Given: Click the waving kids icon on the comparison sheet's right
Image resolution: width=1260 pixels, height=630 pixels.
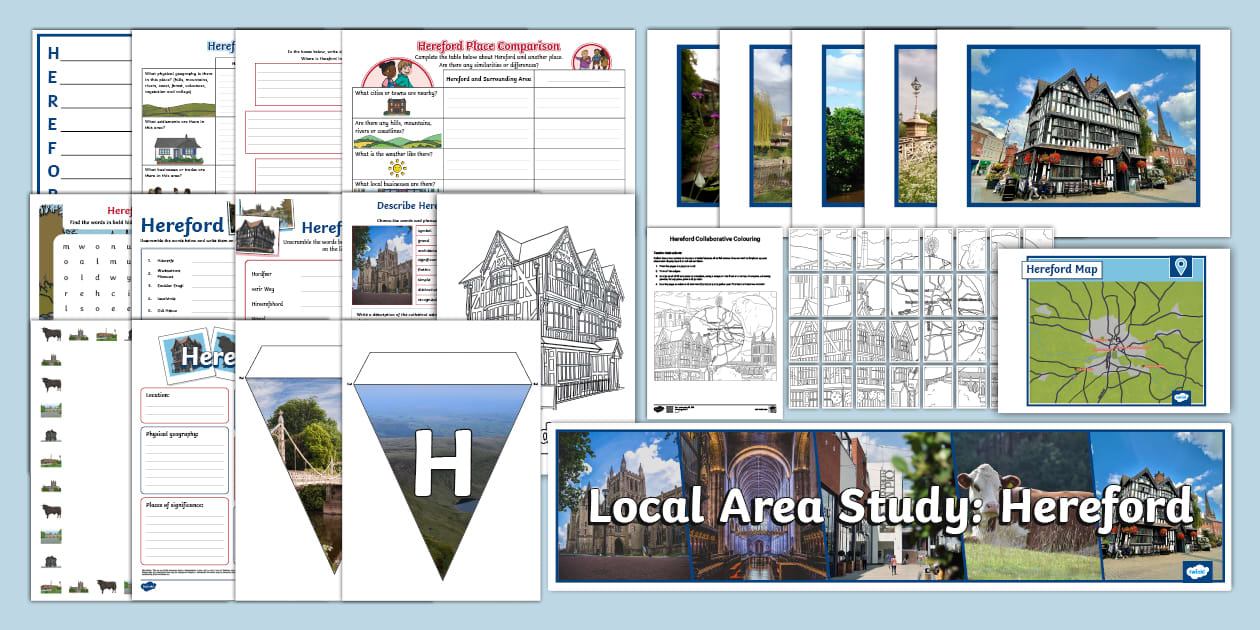Looking at the screenshot, I should coord(590,60).
